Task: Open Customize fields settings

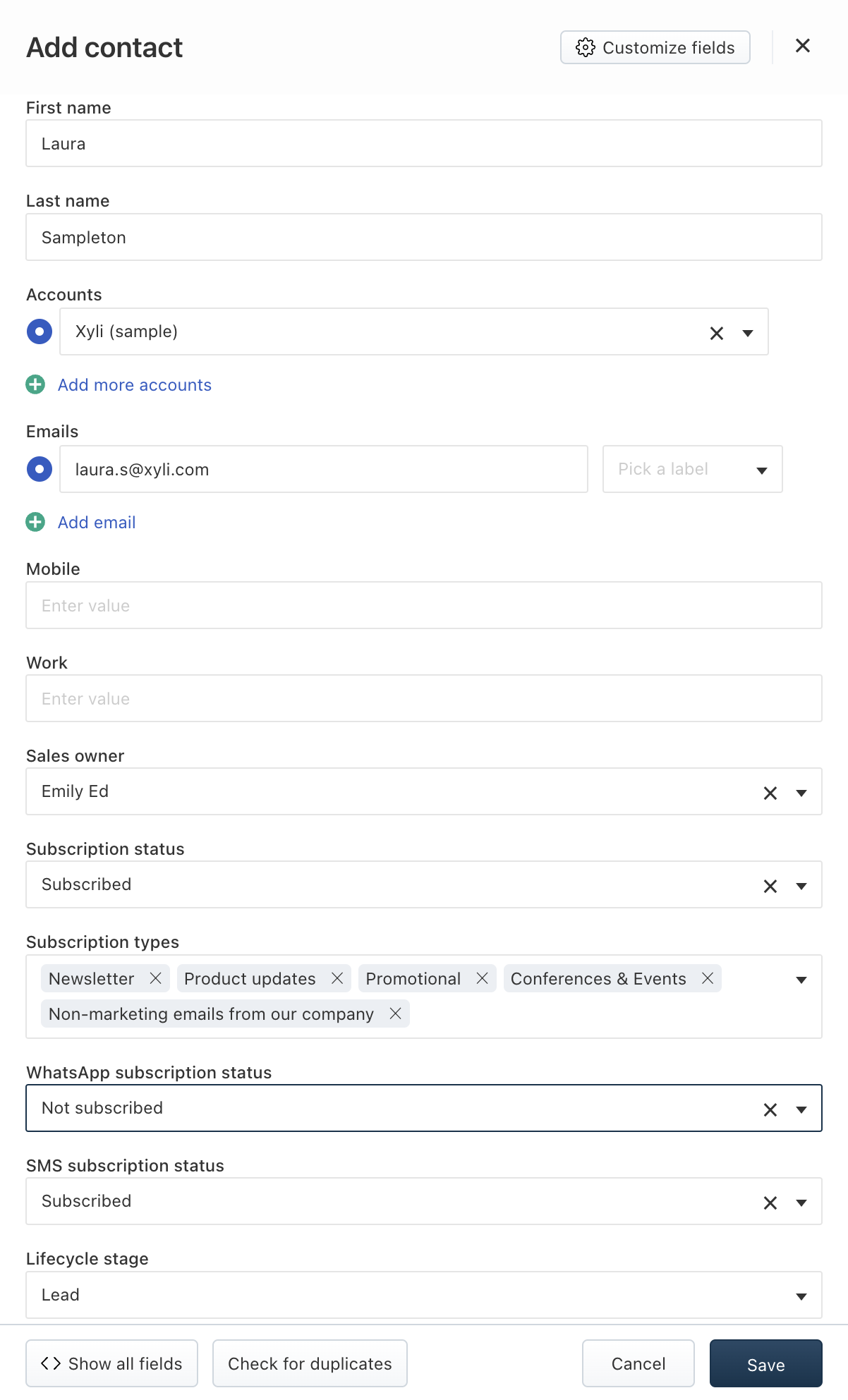Action: [655, 47]
